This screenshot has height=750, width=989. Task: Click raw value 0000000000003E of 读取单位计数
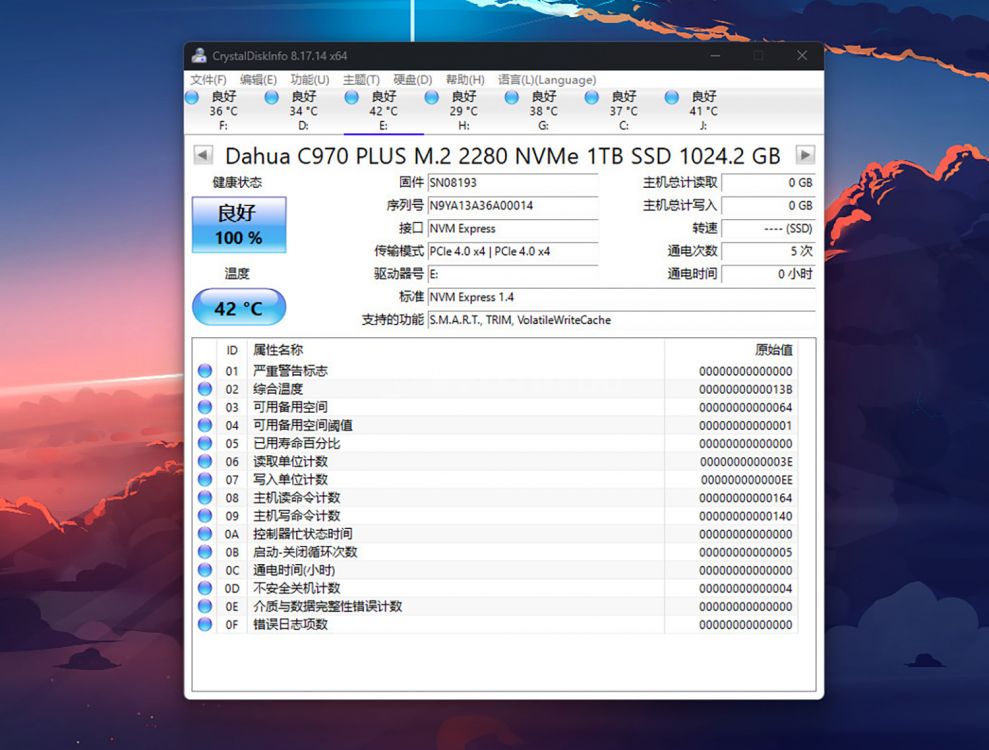coord(746,462)
